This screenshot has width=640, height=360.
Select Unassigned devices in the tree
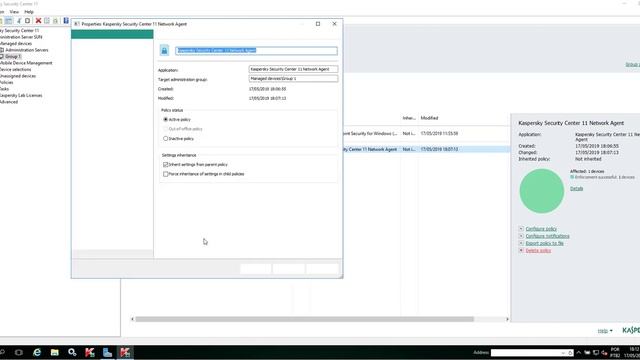pyautogui.click(x=18, y=76)
